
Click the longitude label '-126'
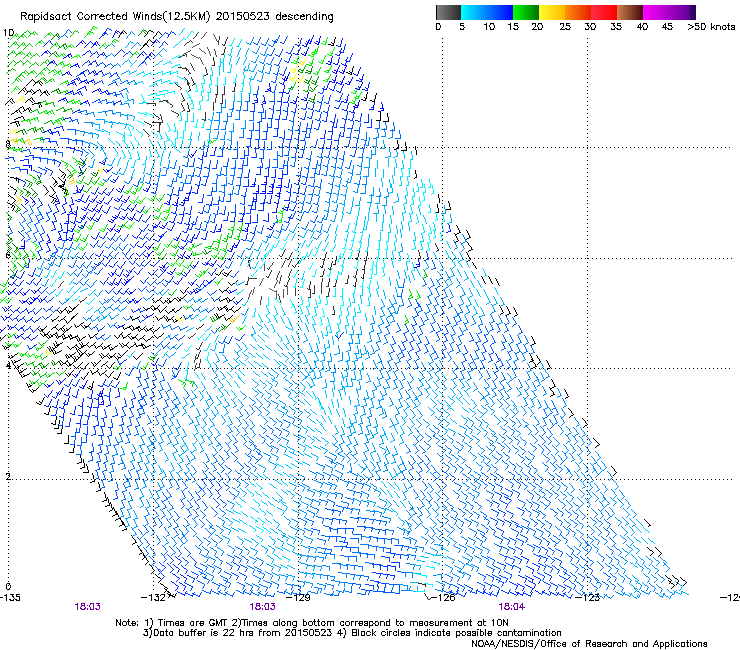(x=443, y=598)
